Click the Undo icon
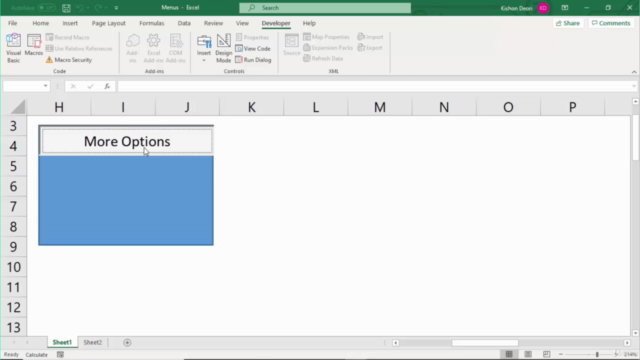 pyautogui.click(x=80, y=8)
